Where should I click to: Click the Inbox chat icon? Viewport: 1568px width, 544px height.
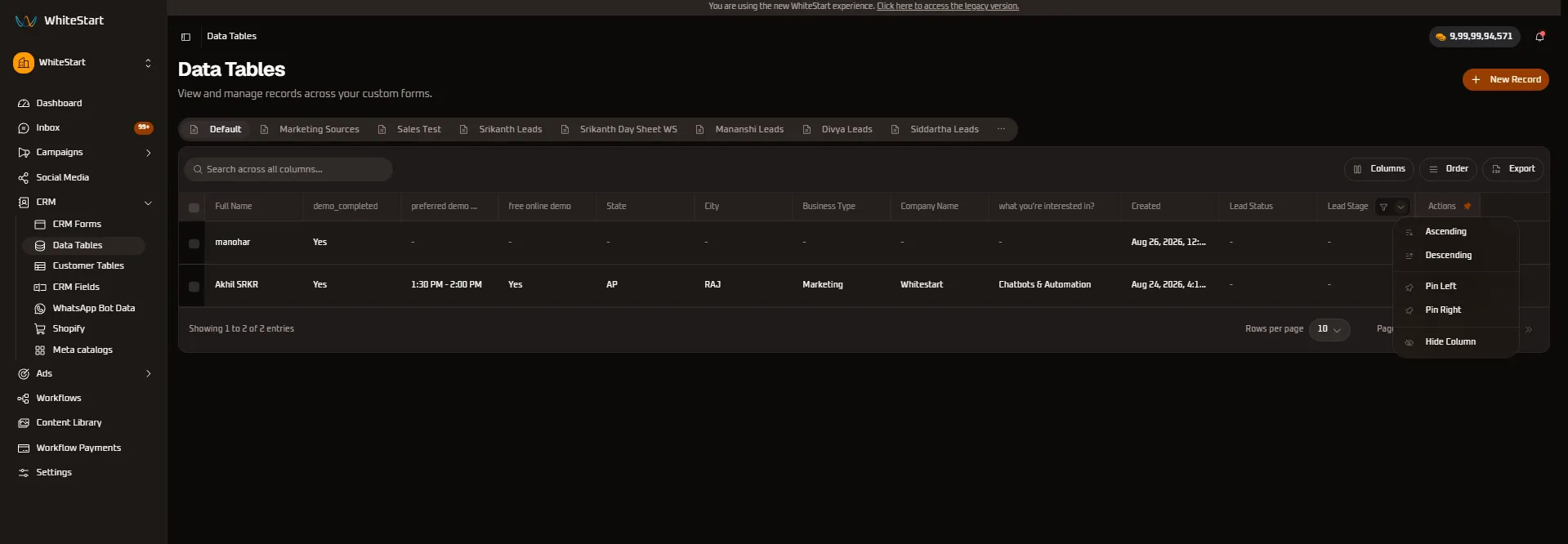tap(24, 128)
